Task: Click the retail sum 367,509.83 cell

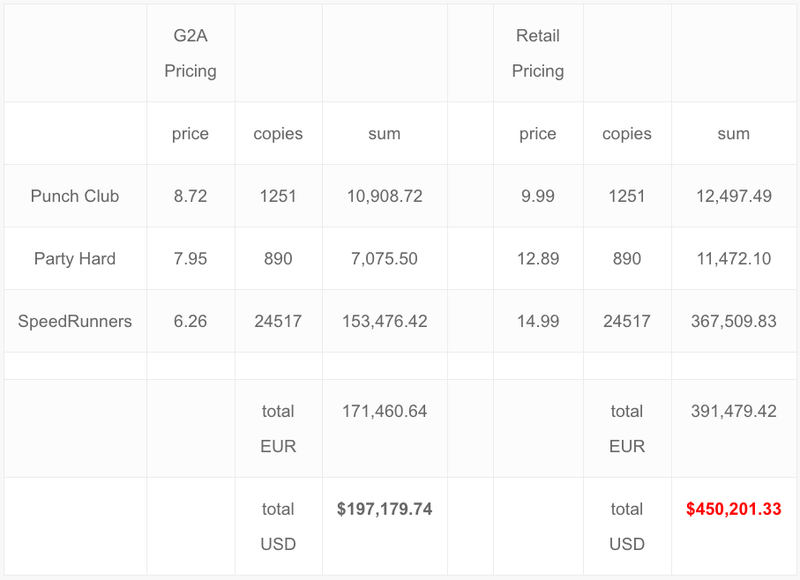Action: pos(734,321)
